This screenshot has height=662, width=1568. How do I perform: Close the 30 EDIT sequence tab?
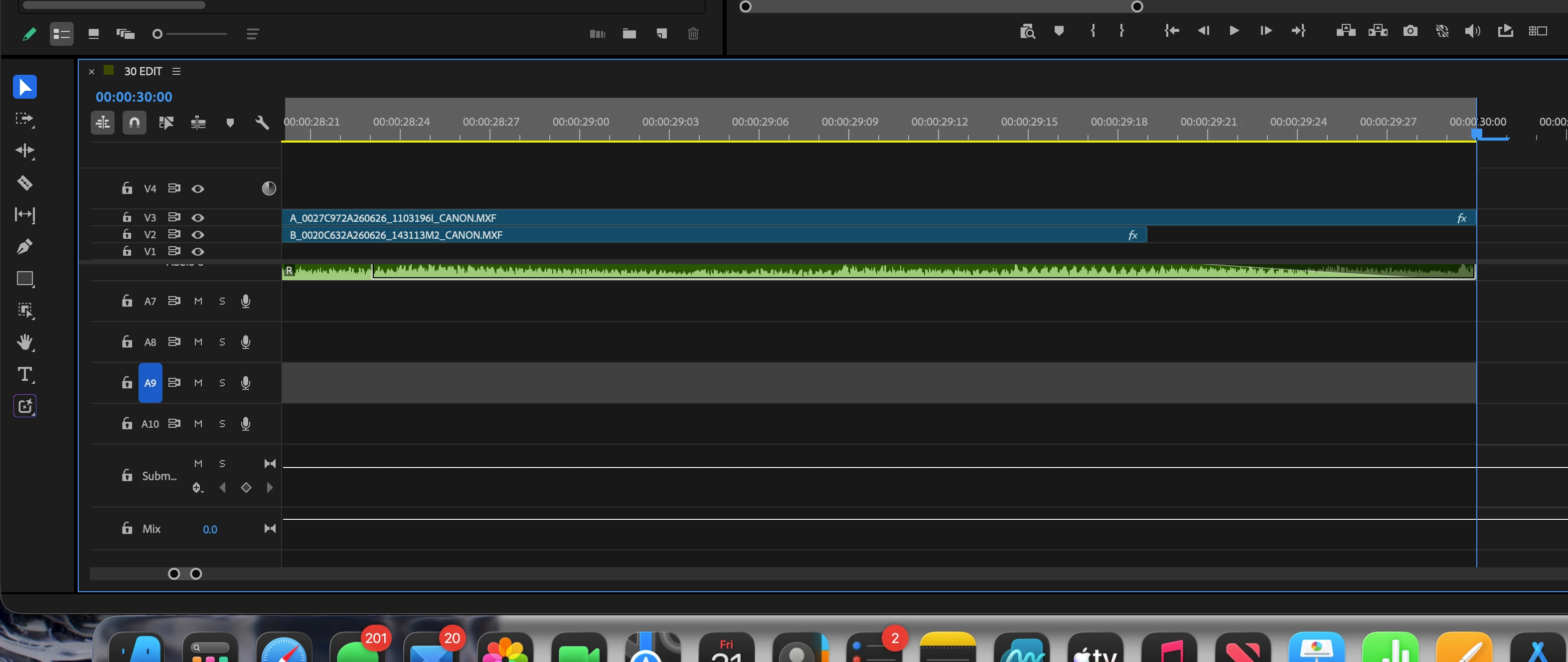92,72
